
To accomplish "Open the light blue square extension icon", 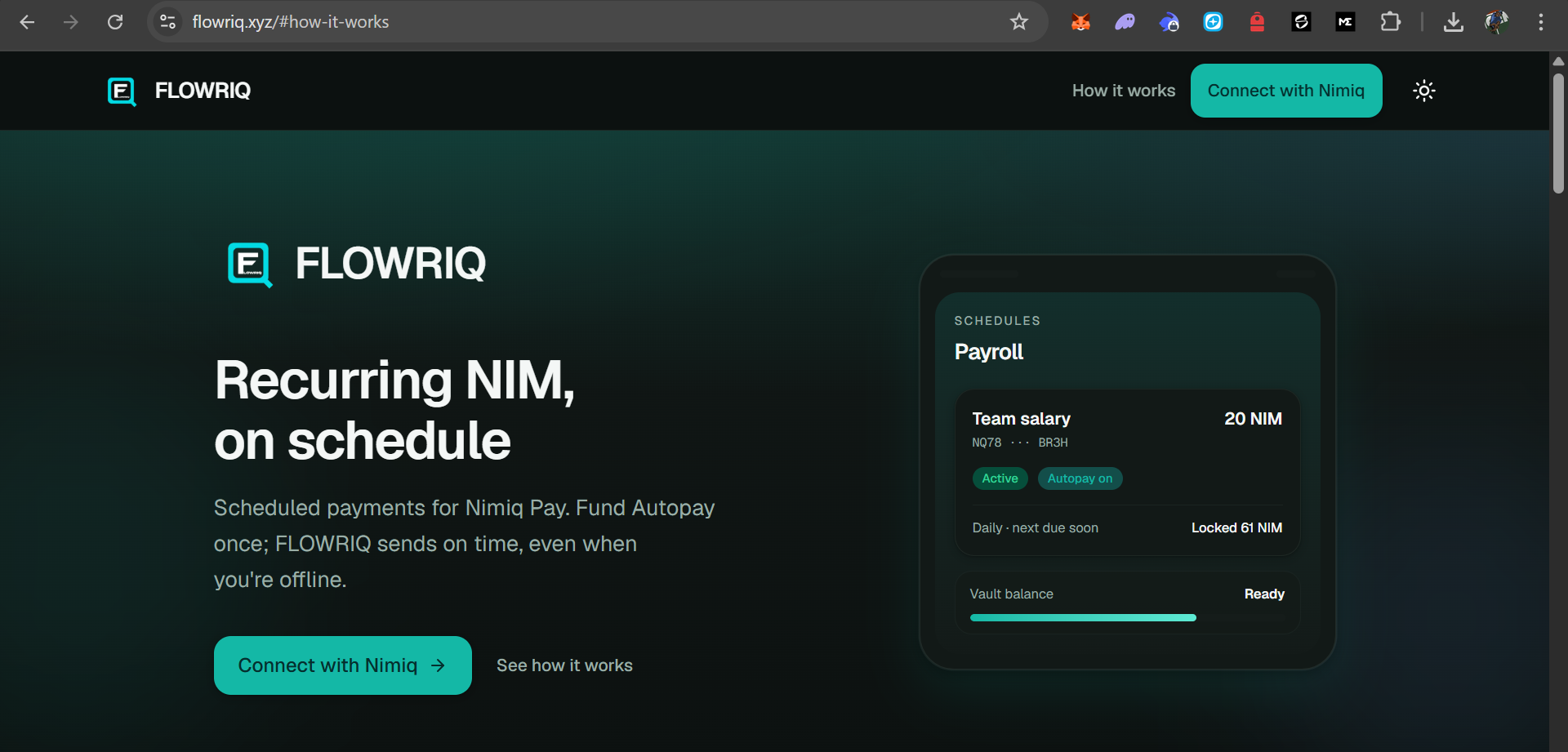I will [1213, 22].
